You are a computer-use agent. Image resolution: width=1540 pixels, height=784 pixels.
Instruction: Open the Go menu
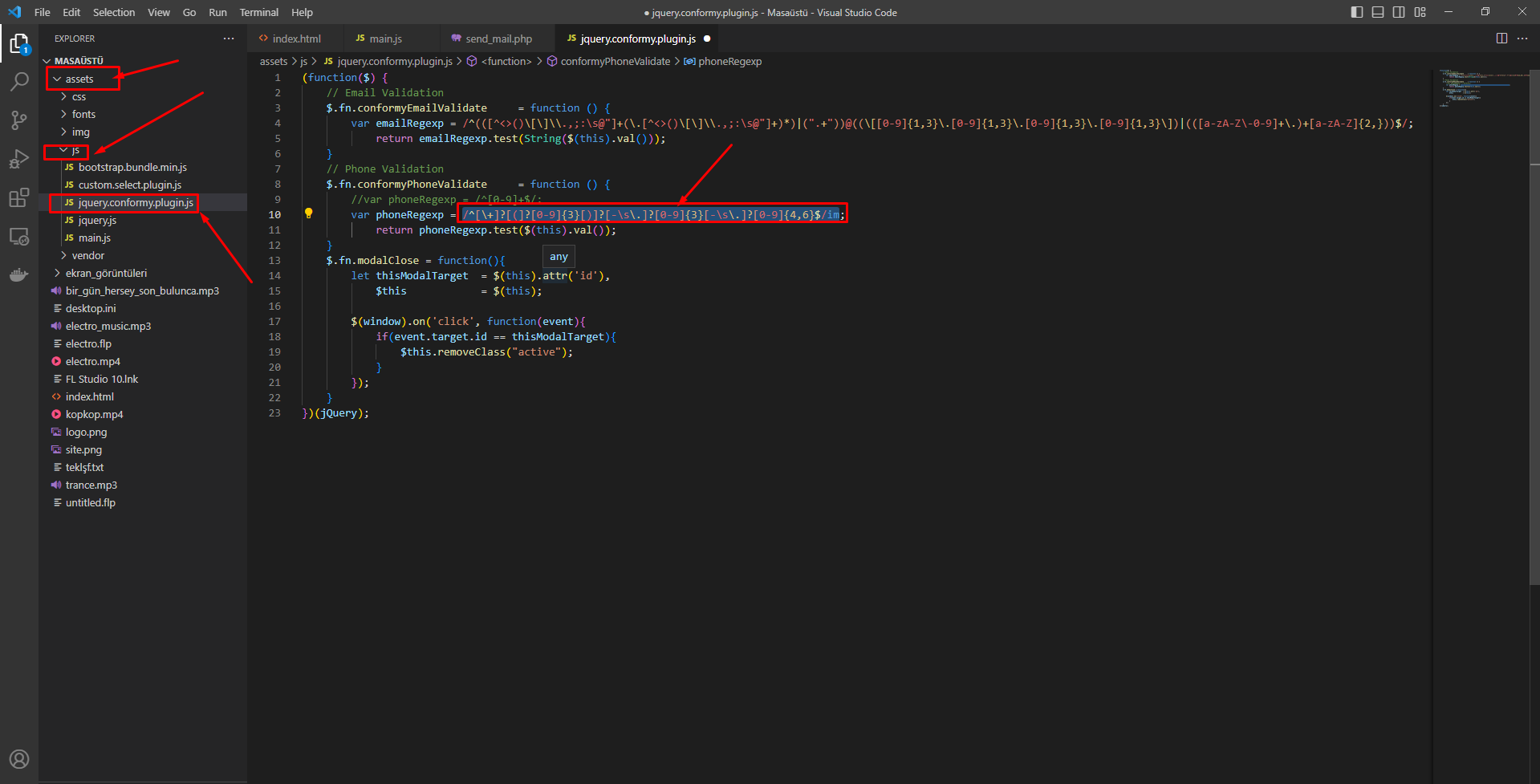(x=189, y=12)
